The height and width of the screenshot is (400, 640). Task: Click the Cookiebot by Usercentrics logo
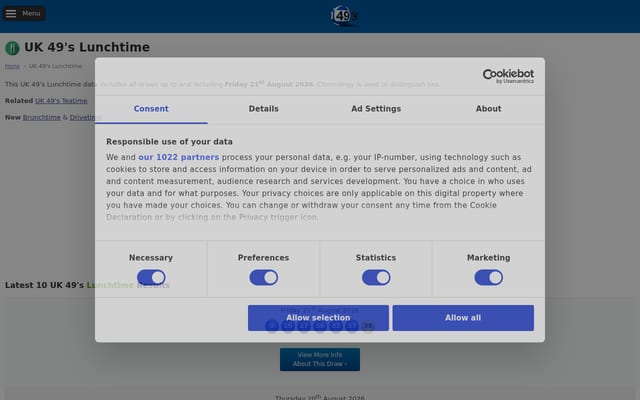coord(508,76)
